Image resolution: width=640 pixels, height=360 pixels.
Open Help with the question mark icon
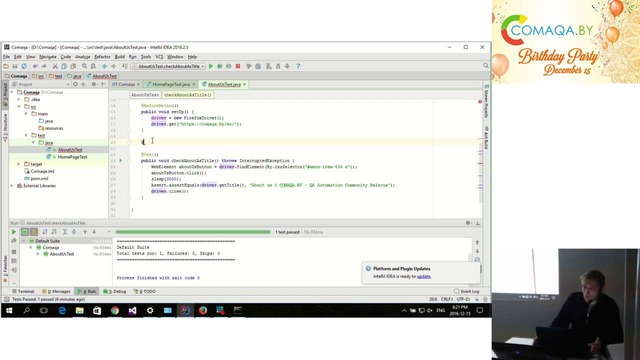pyautogui.click(x=298, y=66)
